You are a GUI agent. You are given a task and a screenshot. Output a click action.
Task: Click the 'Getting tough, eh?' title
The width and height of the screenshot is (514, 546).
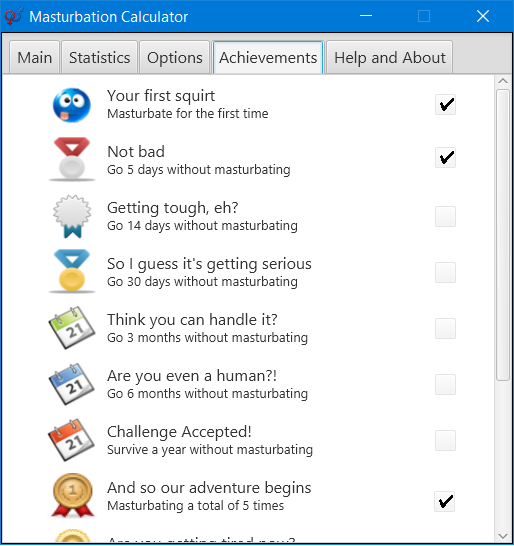pos(172,208)
